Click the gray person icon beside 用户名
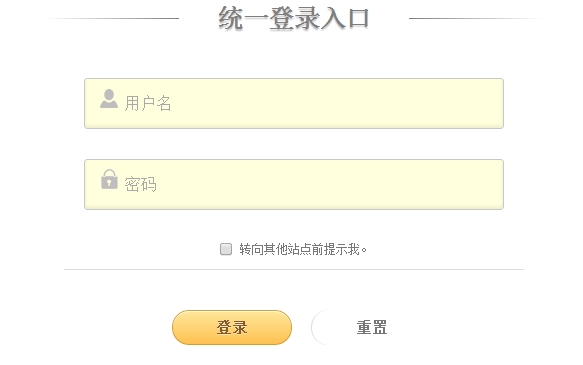This screenshot has height=365, width=583. tap(109, 99)
